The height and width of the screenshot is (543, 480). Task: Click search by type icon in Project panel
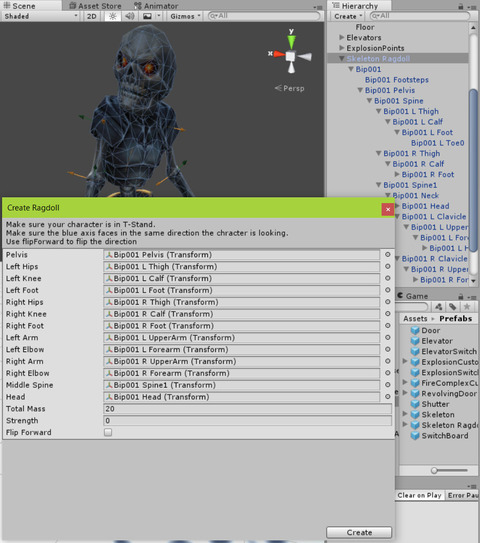[x=438, y=307]
